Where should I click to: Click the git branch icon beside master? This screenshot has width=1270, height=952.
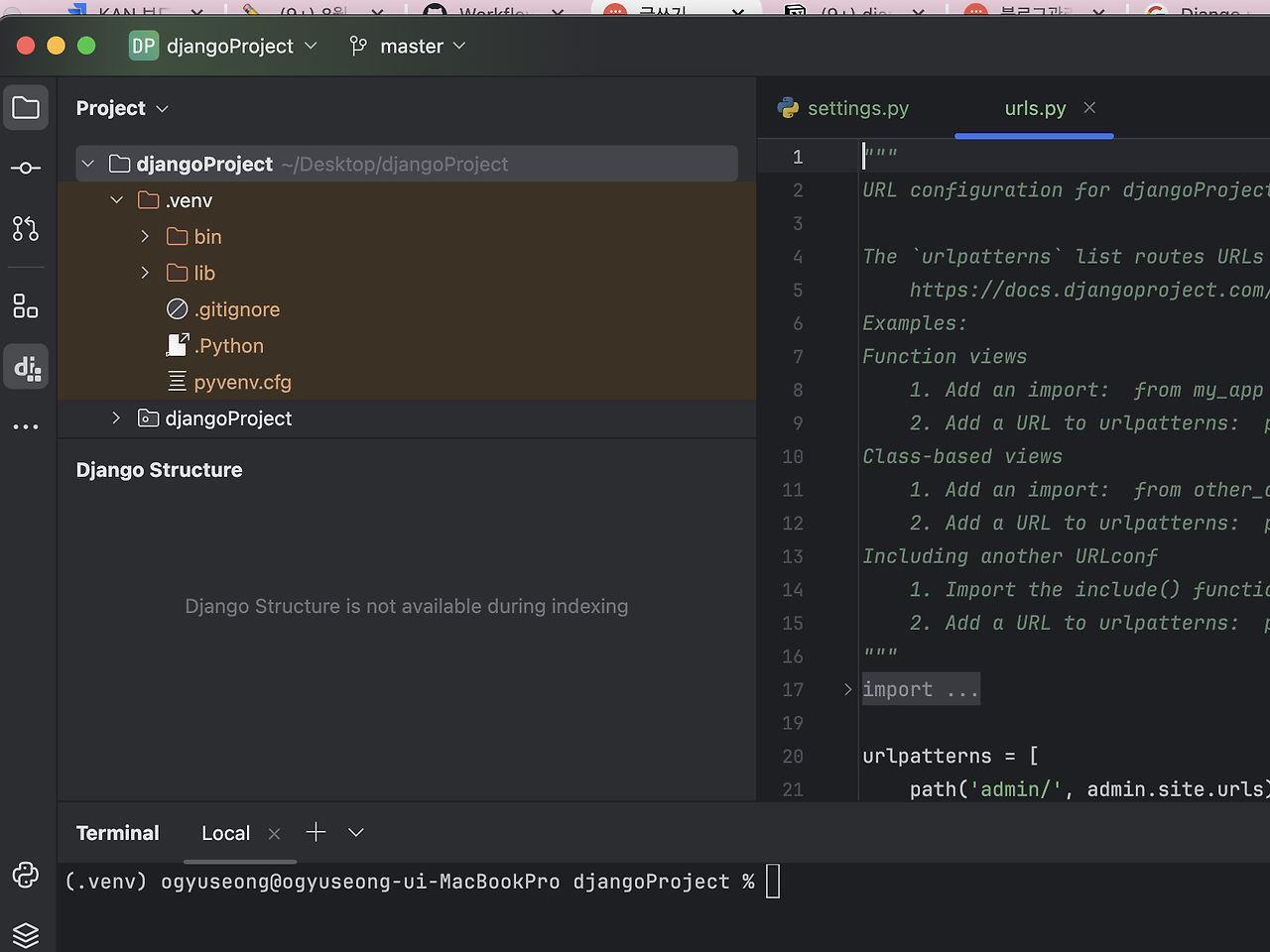[x=358, y=46]
